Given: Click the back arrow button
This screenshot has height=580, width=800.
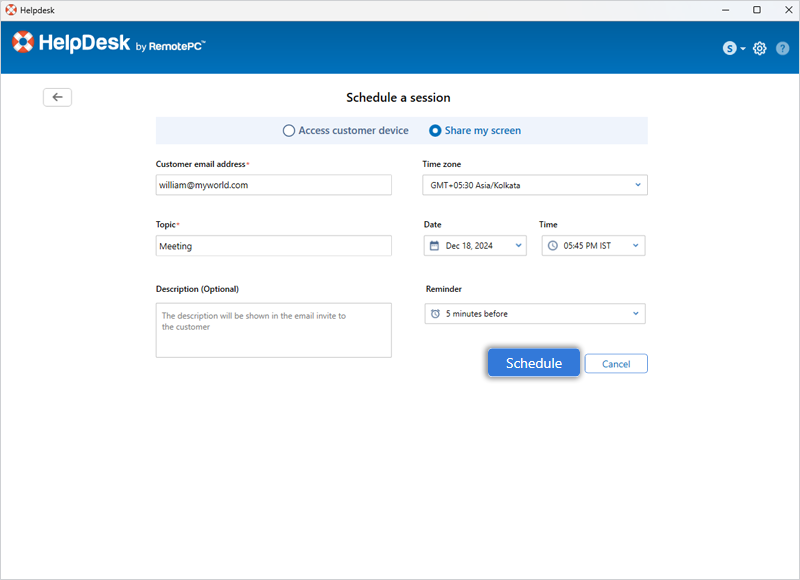Looking at the screenshot, I should click(57, 97).
